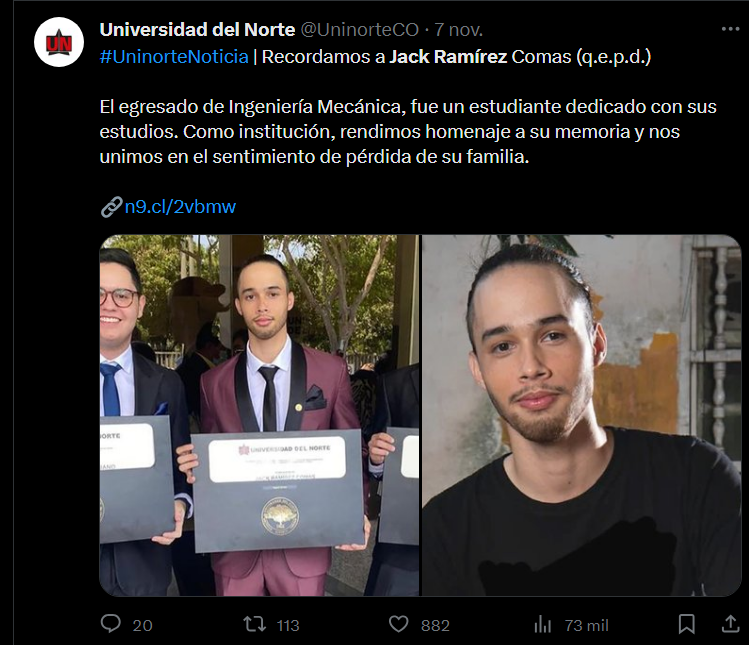Open the portrait photo in black shirt
The width and height of the screenshot is (749, 645).
tap(581, 415)
